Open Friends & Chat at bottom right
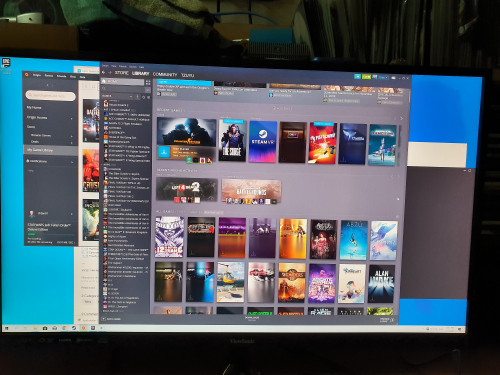This screenshot has width=500, height=375. 387,320
